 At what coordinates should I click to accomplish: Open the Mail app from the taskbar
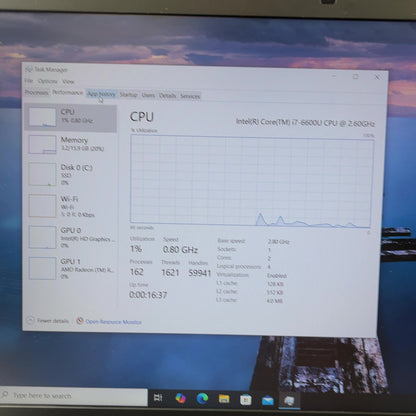268,400
